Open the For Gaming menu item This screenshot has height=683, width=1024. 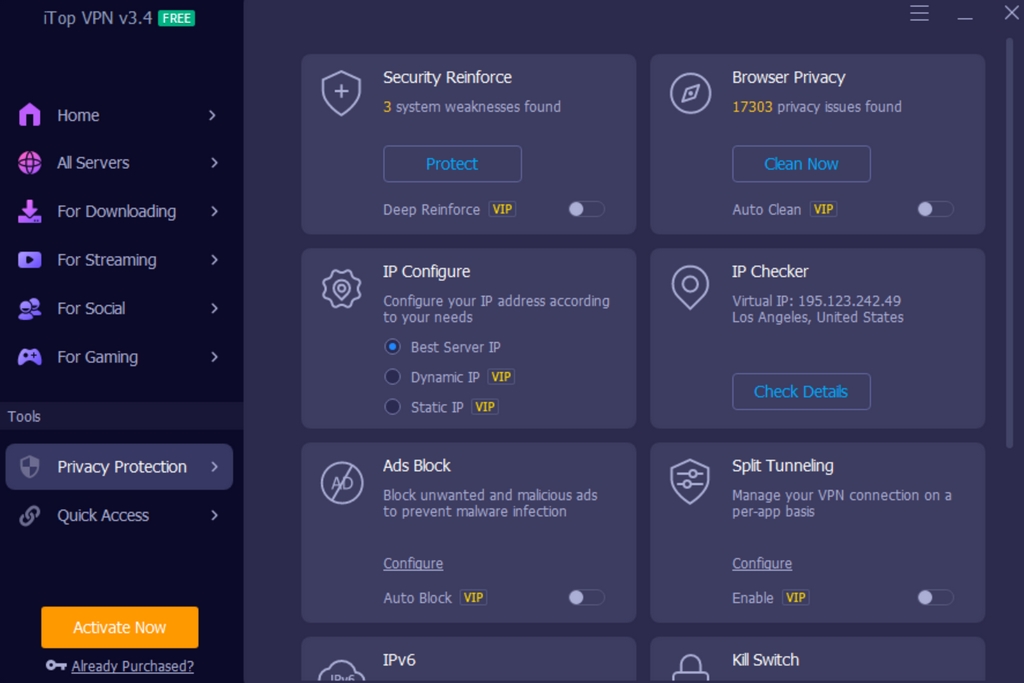click(119, 357)
